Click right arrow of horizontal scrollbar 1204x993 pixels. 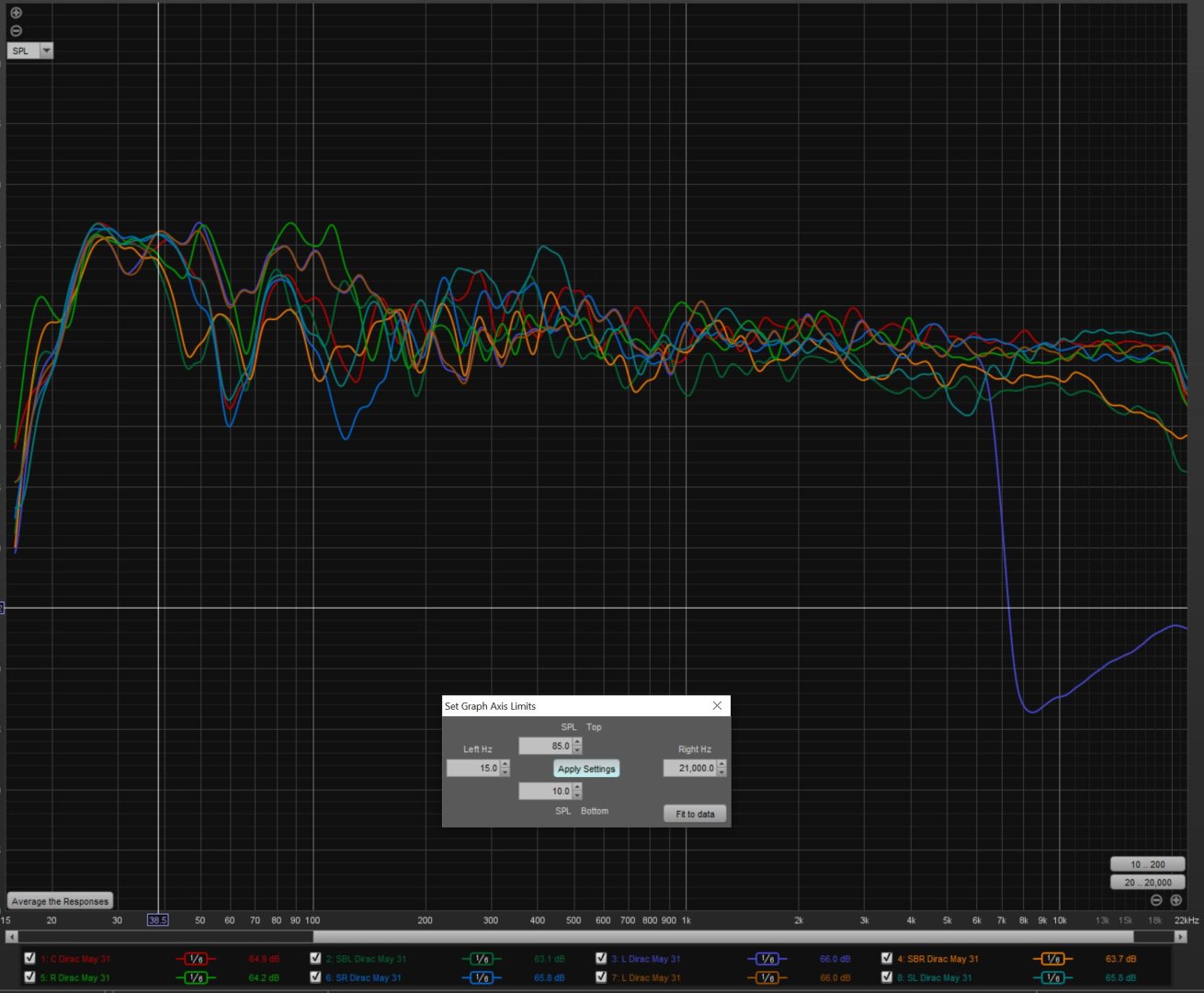tap(1180, 937)
